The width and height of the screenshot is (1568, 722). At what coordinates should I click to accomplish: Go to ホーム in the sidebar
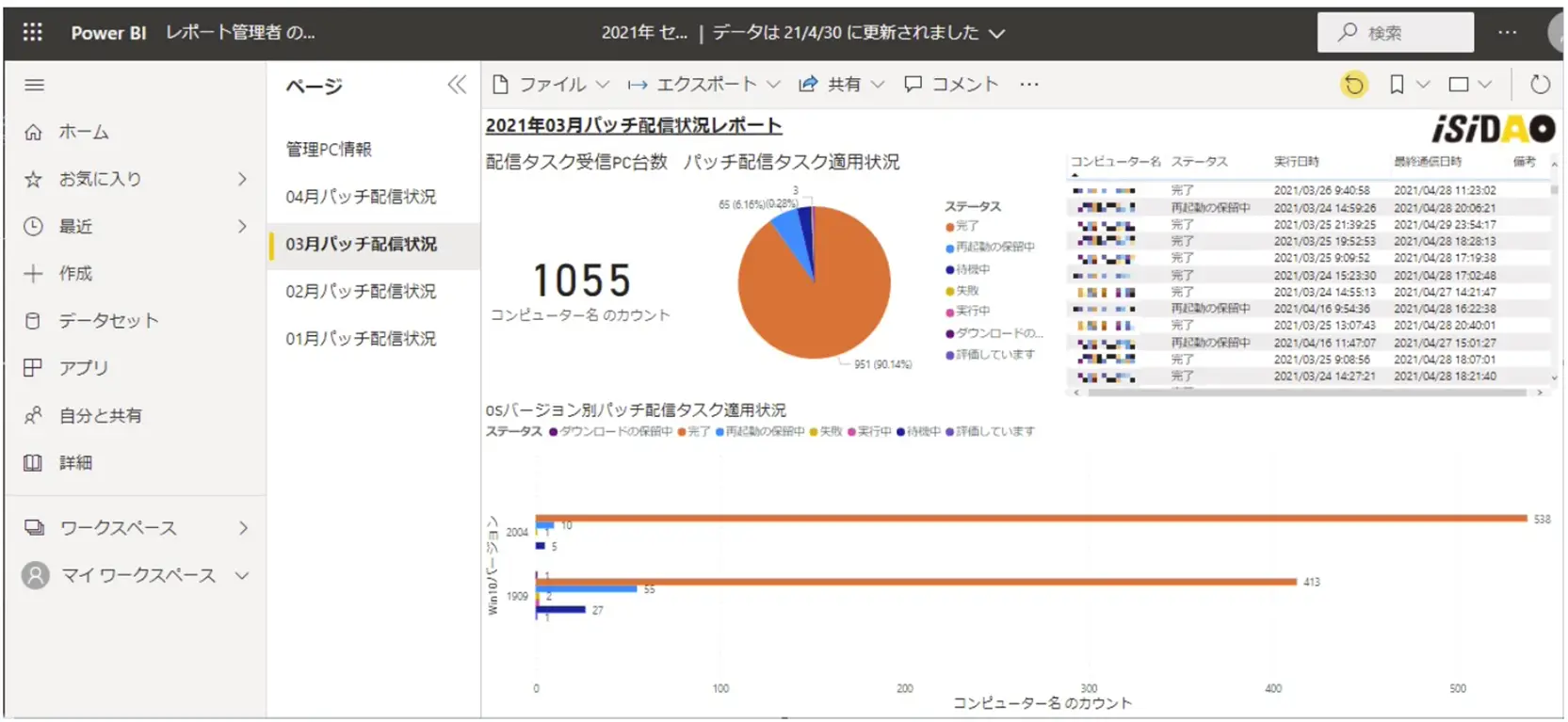(84, 132)
